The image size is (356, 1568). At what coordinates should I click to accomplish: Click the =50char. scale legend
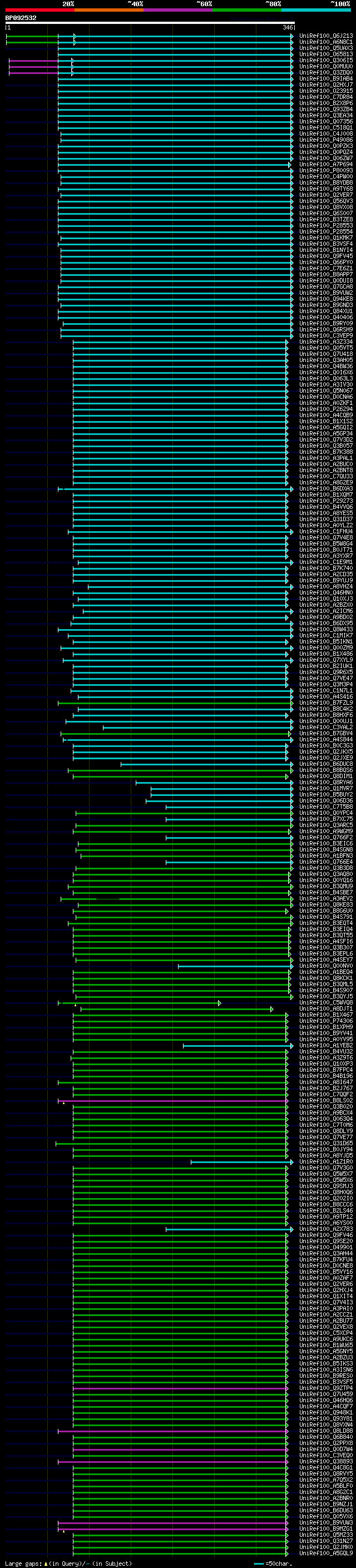coord(273,1564)
